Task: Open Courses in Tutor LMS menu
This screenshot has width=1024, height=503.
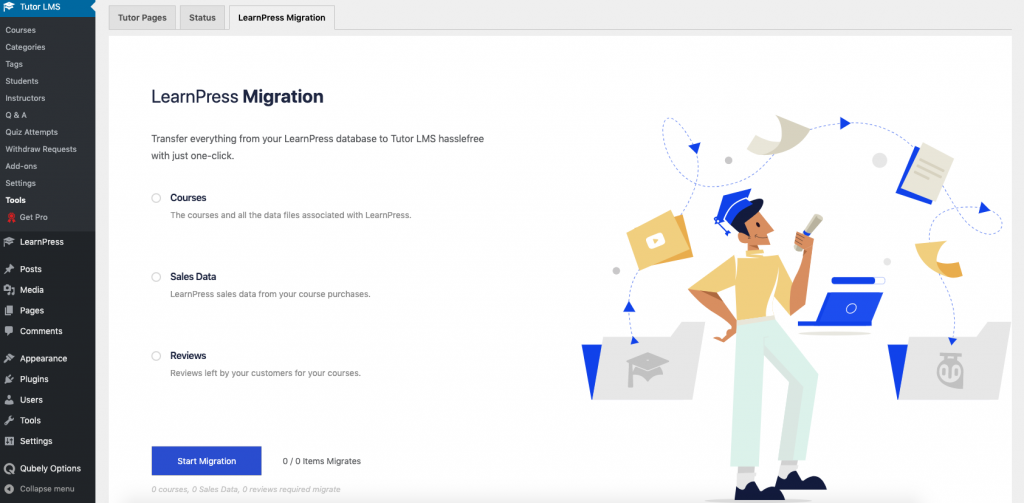Action: point(20,30)
